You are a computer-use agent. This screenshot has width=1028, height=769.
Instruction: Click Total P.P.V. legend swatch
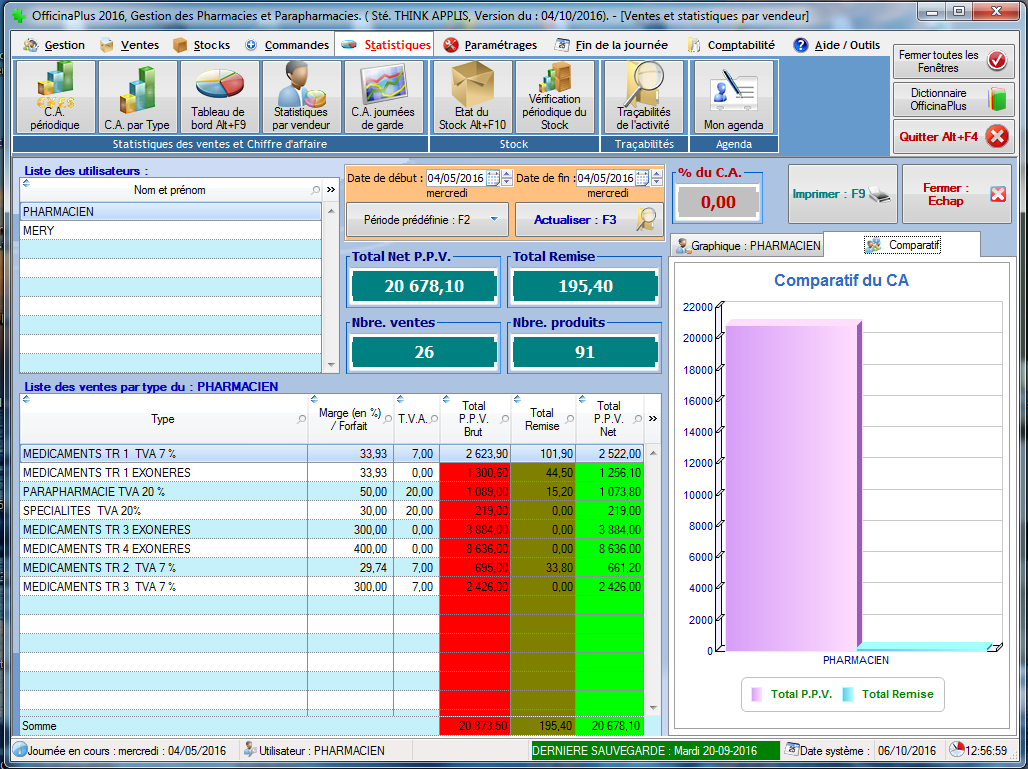pos(757,694)
